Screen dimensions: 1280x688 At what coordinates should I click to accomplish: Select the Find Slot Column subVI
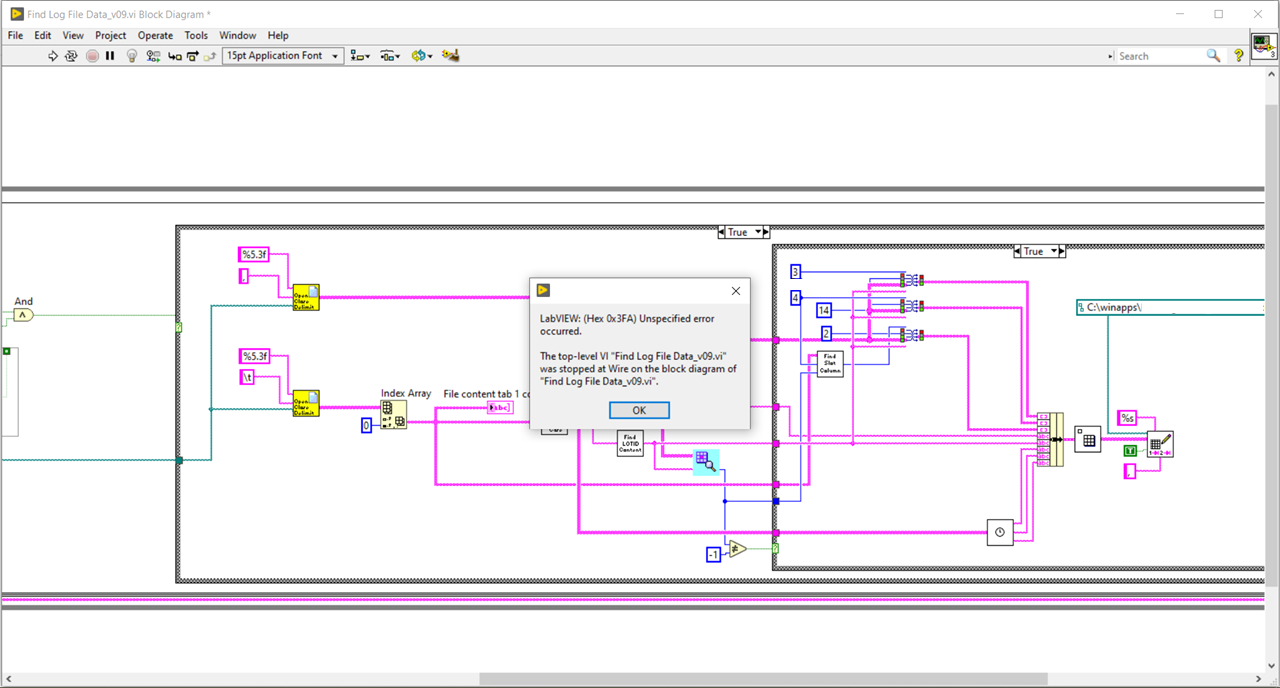[831, 363]
